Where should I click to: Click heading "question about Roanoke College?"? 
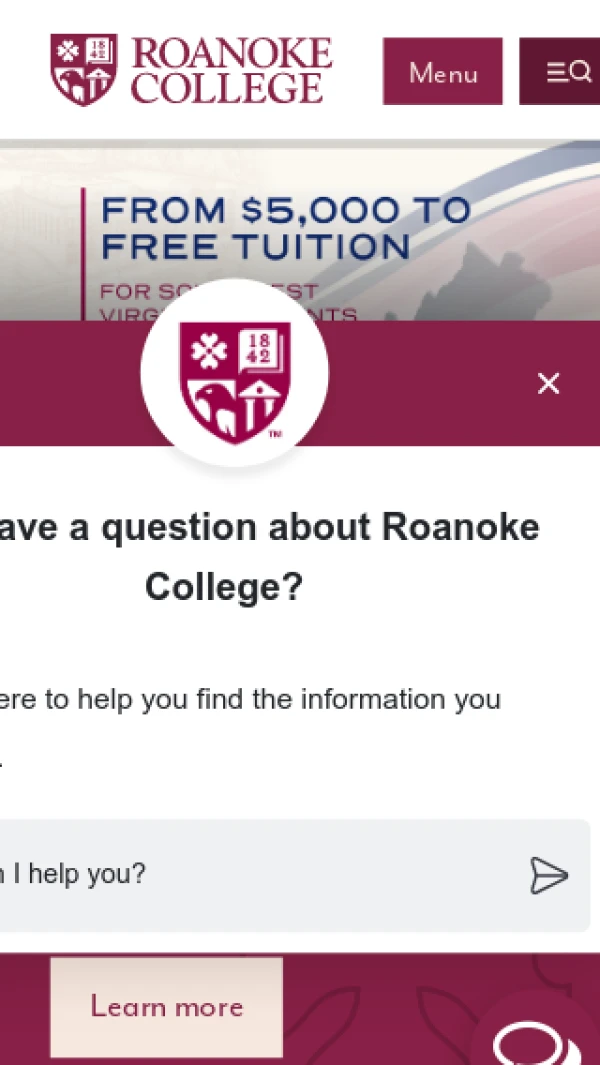270,556
